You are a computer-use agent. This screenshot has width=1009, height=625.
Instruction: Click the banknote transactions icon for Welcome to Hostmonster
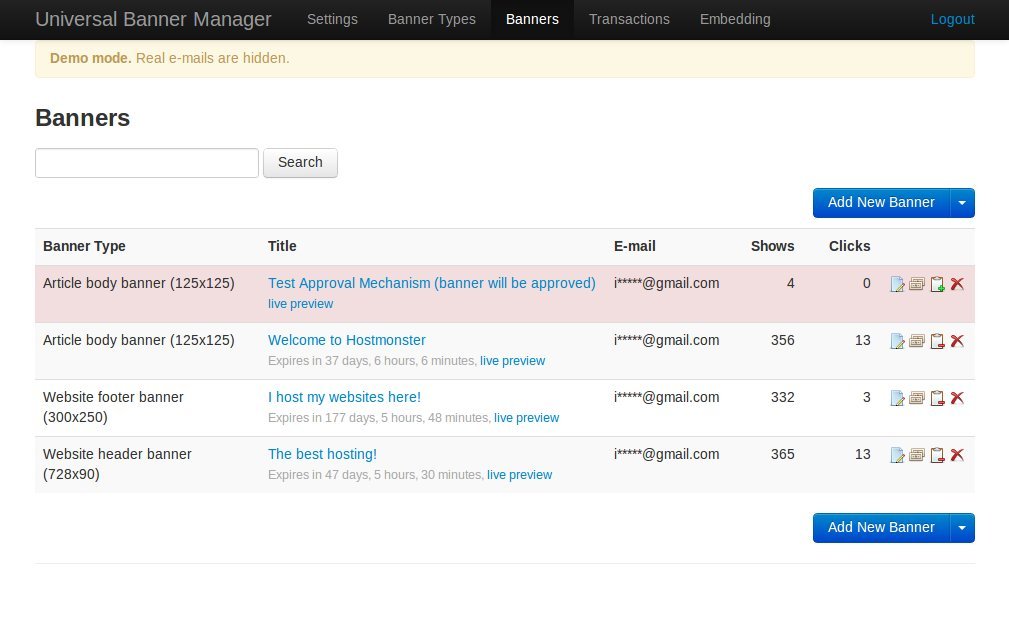(x=917, y=342)
